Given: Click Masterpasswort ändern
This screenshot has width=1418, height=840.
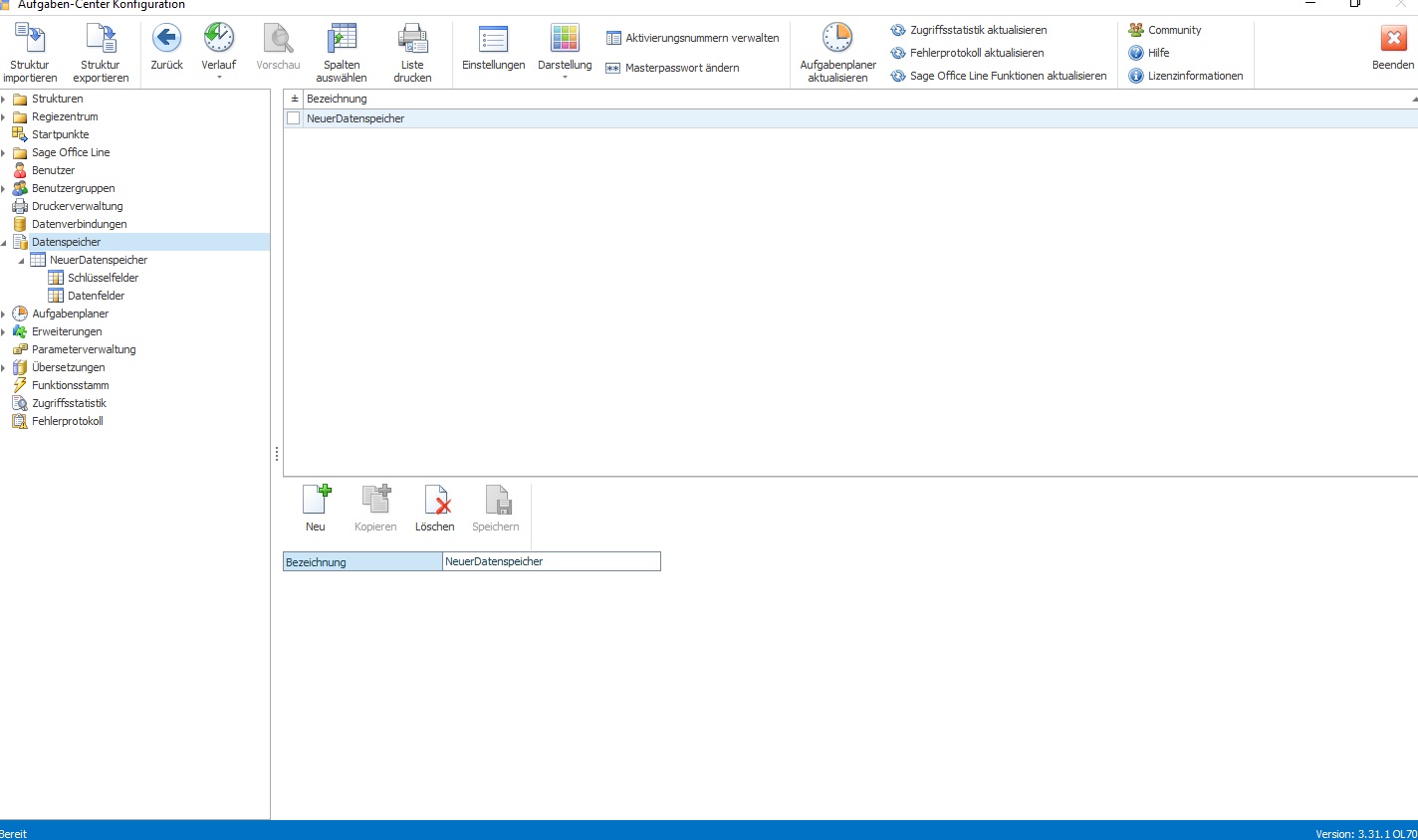Looking at the screenshot, I should tap(672, 68).
